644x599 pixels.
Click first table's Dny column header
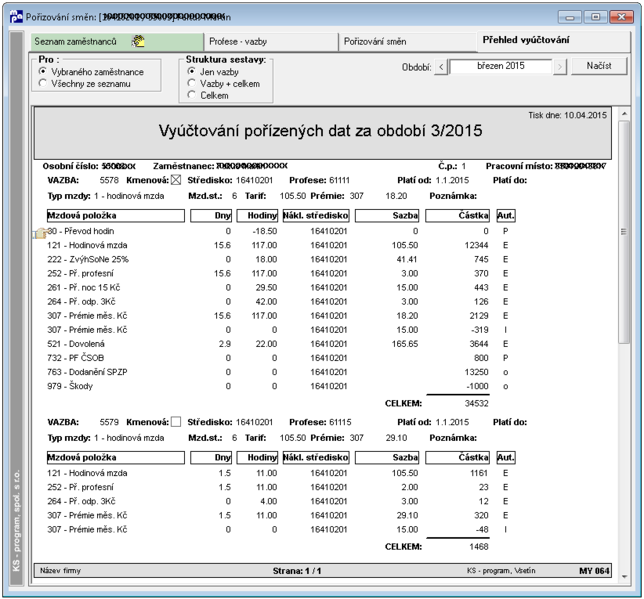point(211,216)
